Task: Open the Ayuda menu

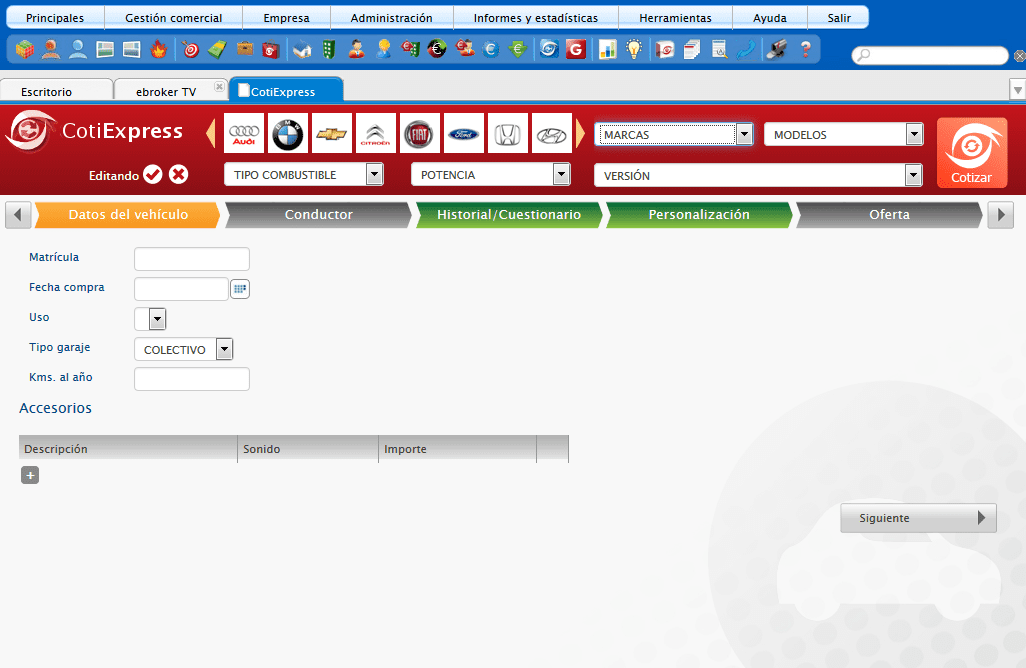Action: [770, 18]
